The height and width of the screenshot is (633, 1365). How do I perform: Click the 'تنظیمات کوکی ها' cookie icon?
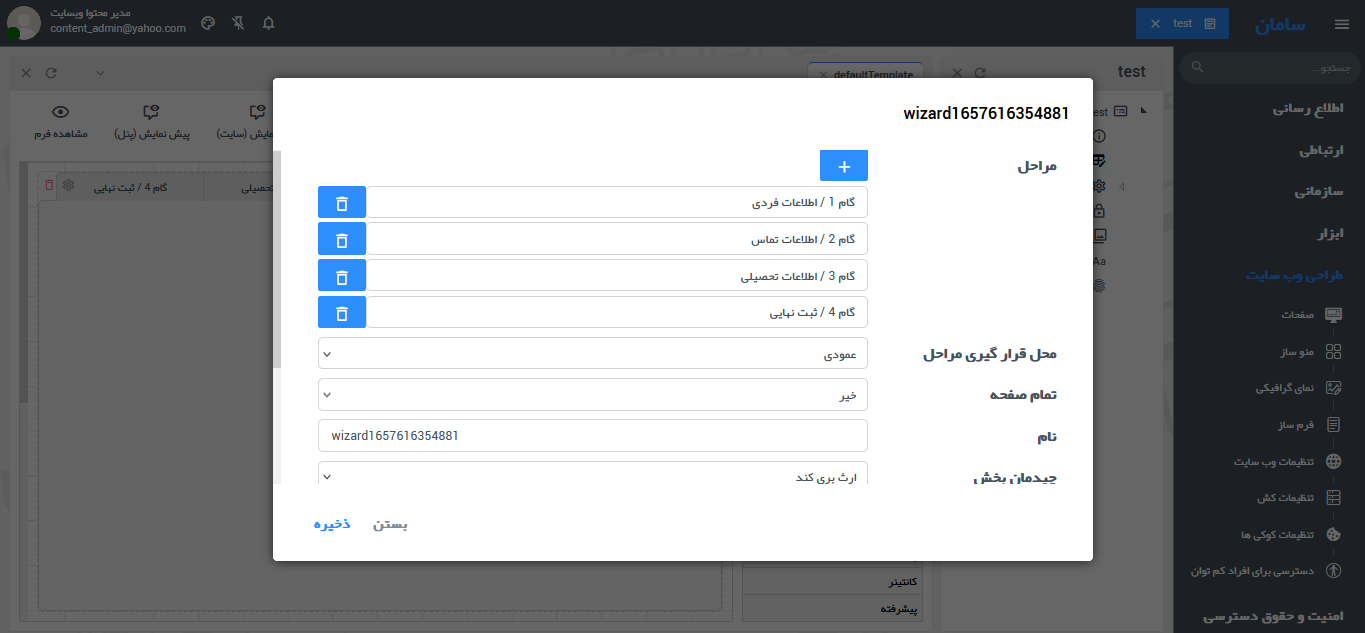1333,535
